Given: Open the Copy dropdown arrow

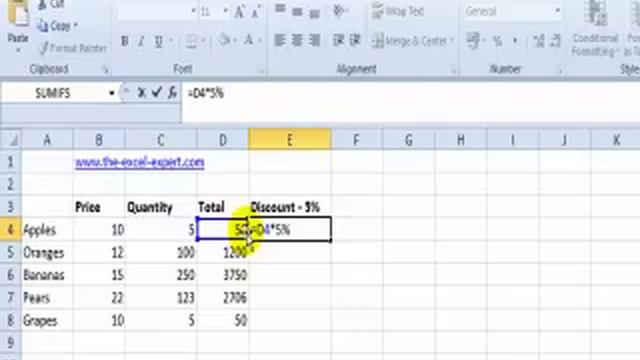Looking at the screenshot, I should coord(75,26).
